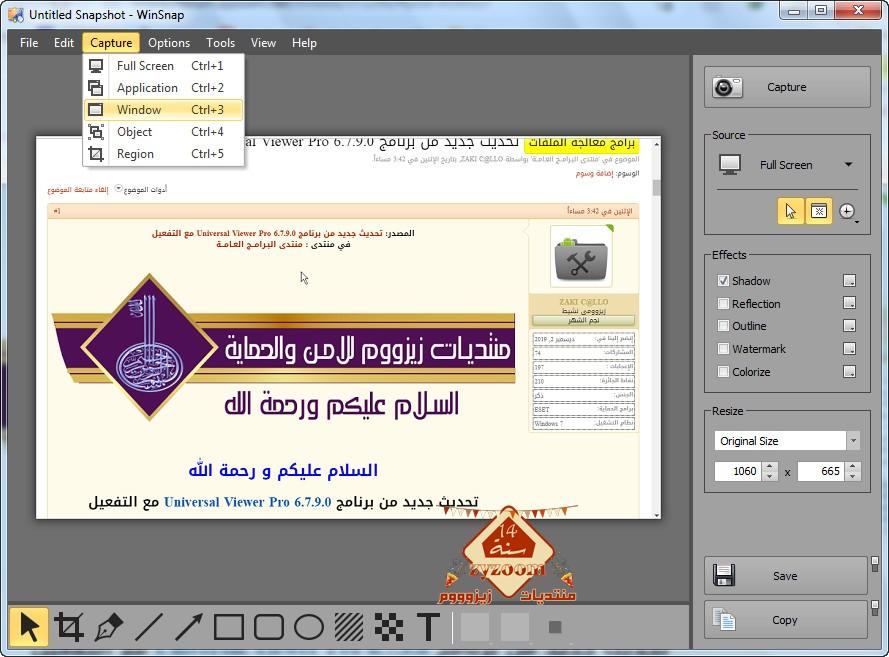
Task: Click the Capture button in right panel
Action: coord(787,87)
